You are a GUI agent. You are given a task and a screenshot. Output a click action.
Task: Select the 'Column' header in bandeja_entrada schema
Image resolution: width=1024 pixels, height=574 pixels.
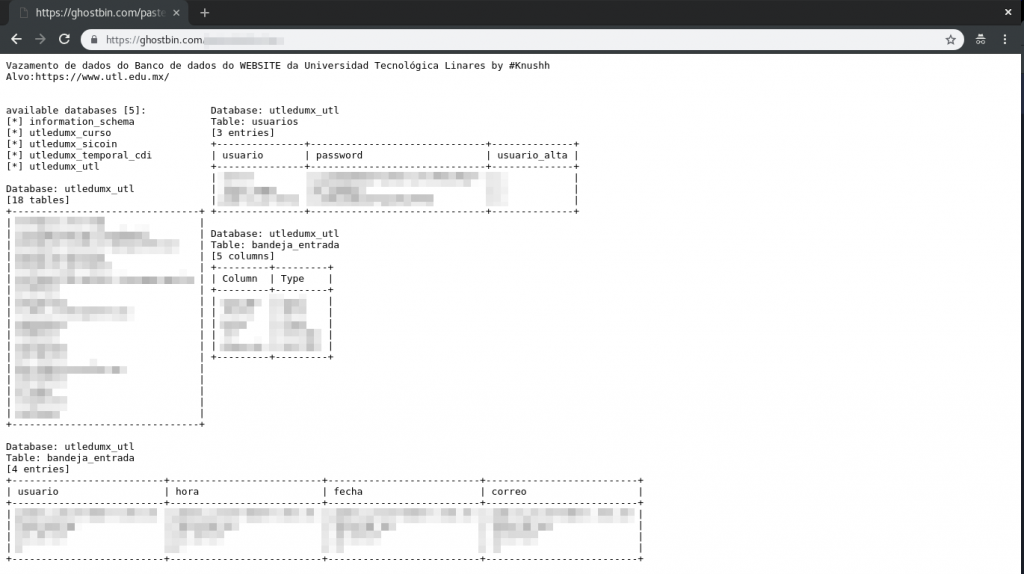click(x=240, y=278)
